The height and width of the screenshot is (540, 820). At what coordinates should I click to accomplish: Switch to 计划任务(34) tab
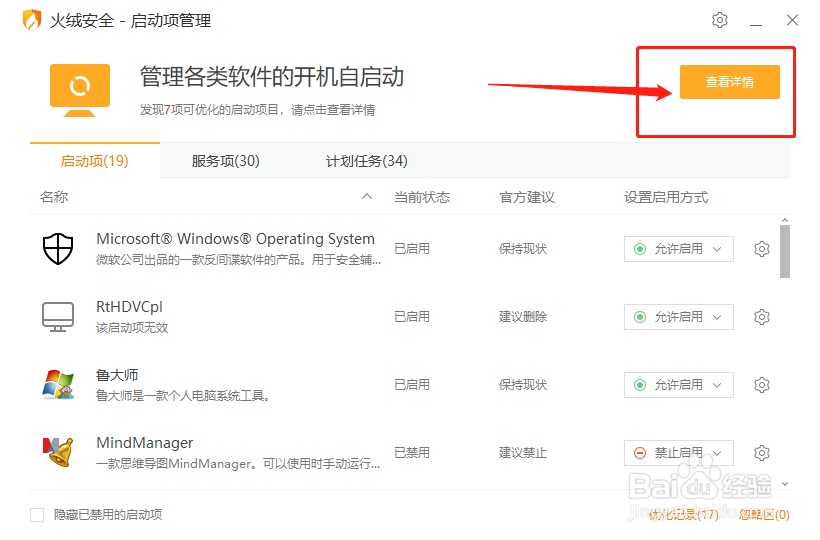[366, 160]
